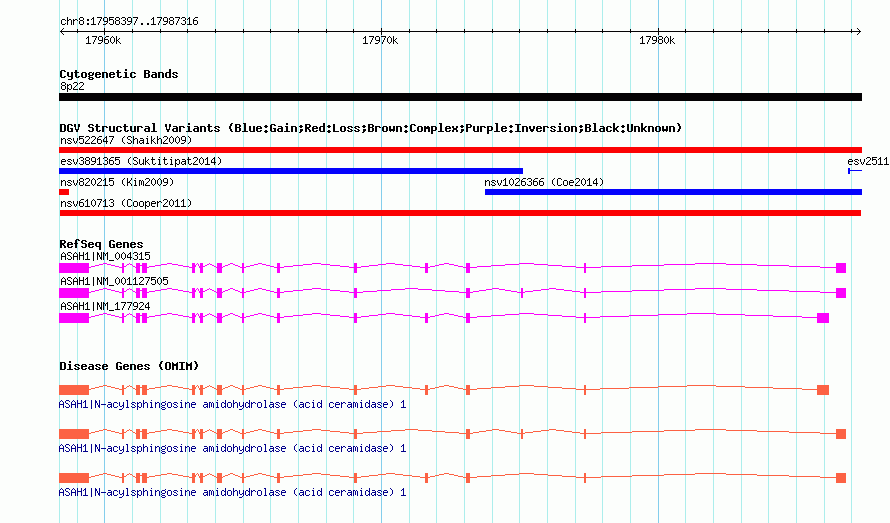Open the RefSeq Genes track heading

point(101,244)
